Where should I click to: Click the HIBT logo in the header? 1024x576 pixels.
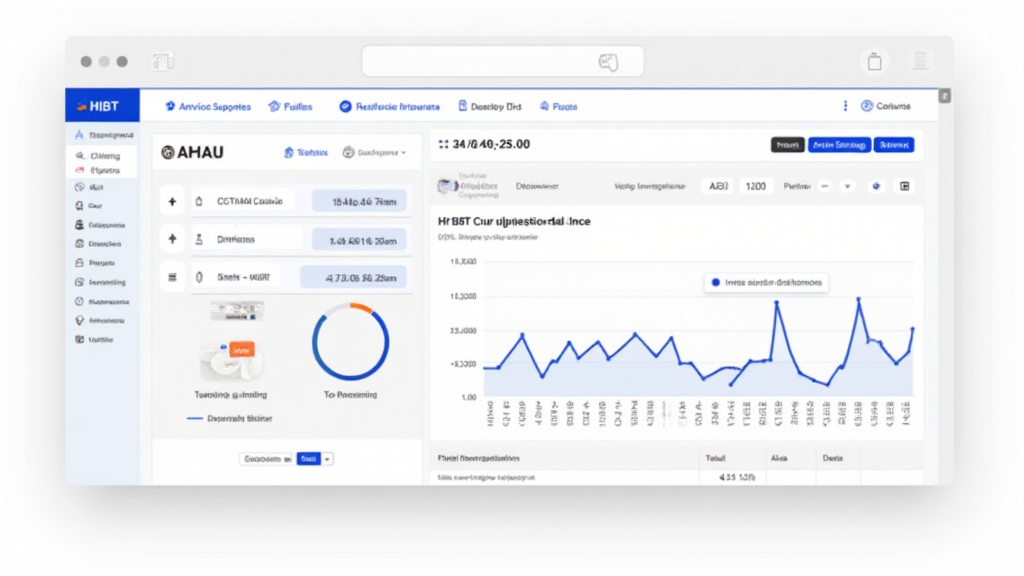102,106
